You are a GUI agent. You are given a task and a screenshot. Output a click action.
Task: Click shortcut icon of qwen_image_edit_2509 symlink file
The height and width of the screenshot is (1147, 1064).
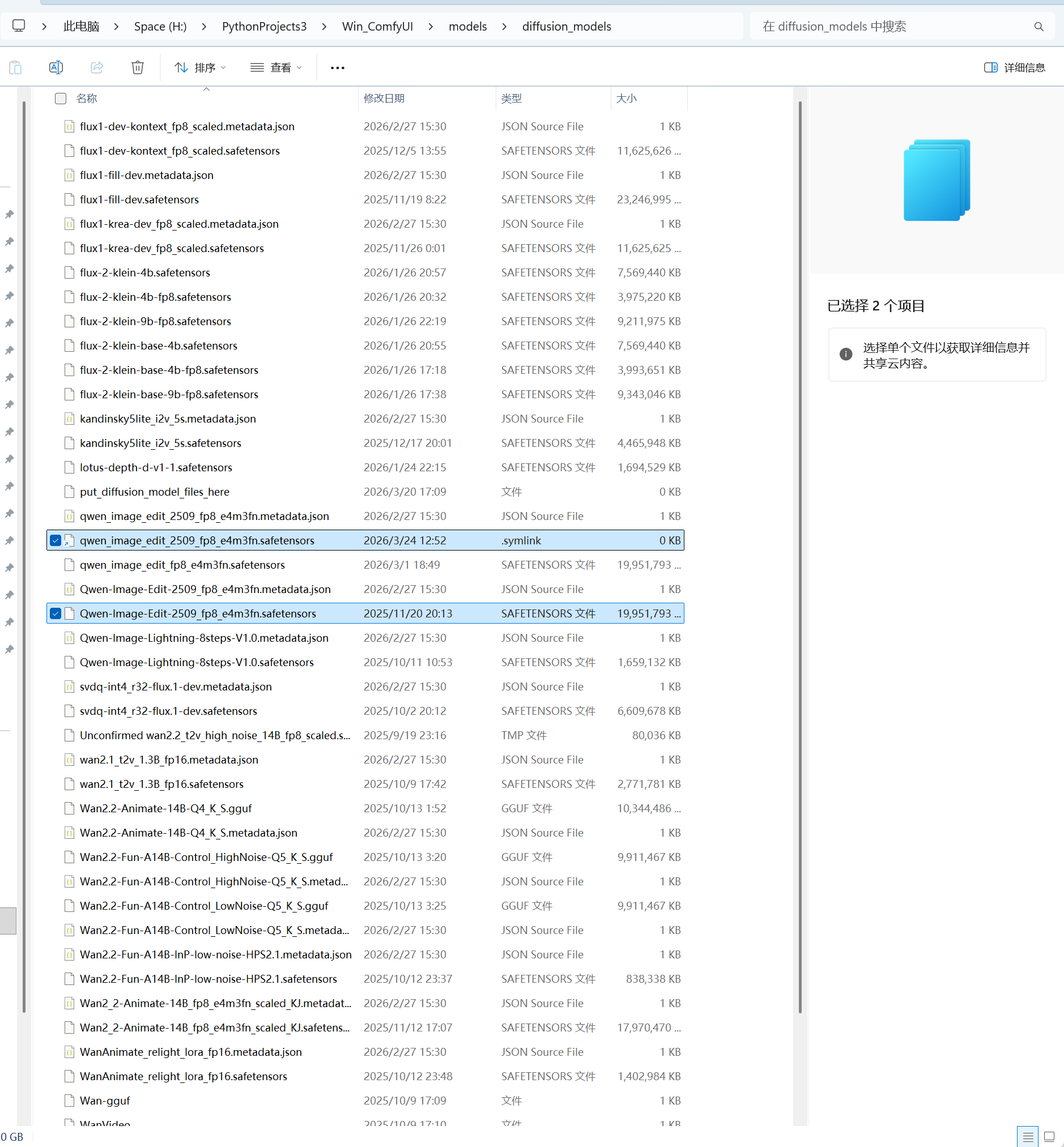[69, 540]
